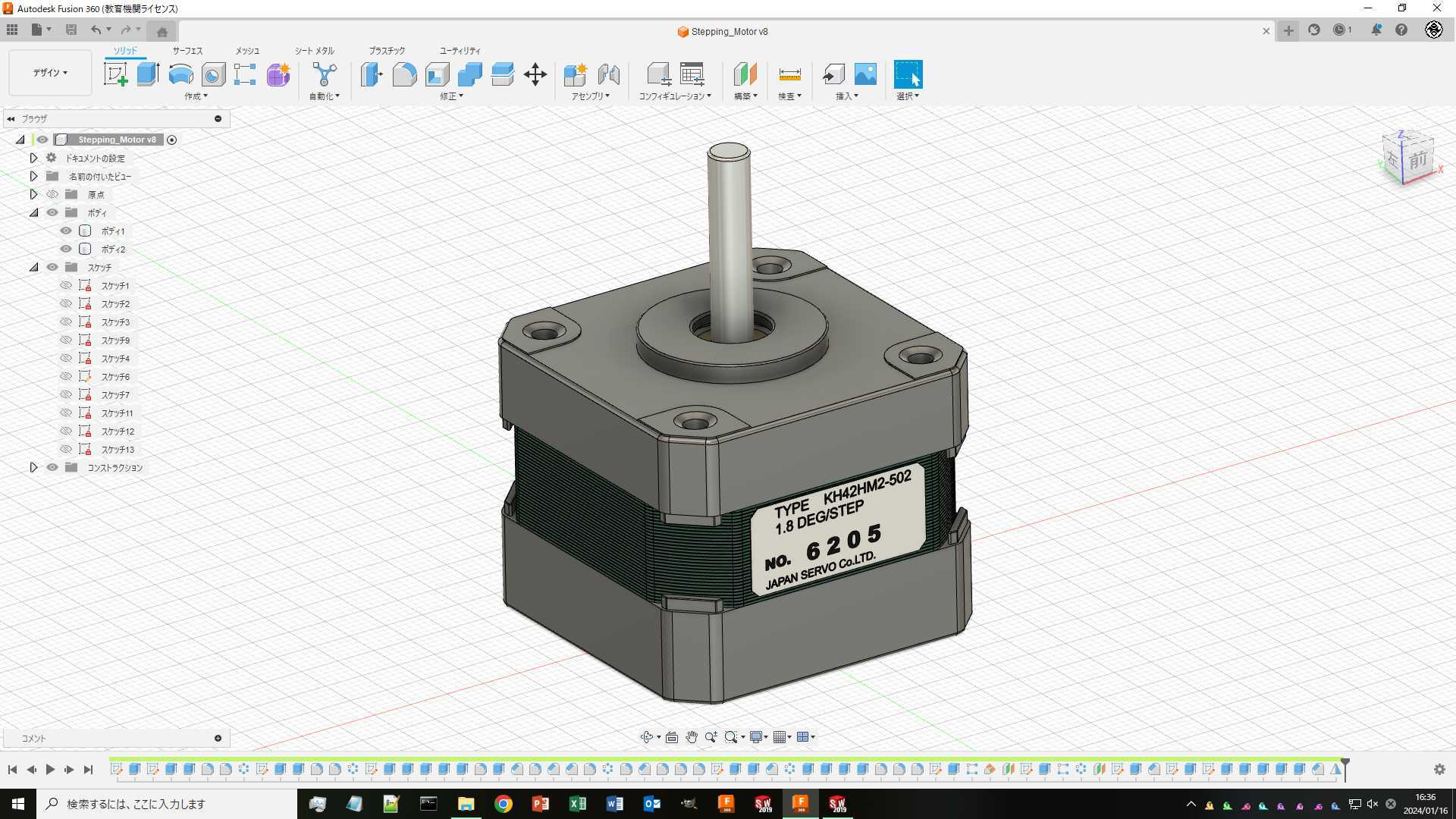
Task: Open Chrome from the taskbar
Action: (x=503, y=804)
